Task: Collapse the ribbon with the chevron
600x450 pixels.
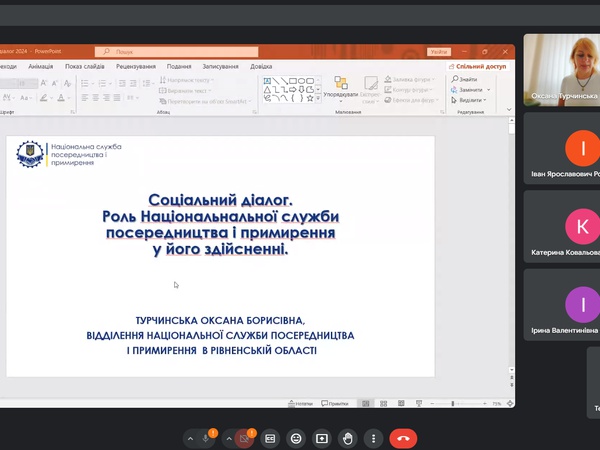Action: pos(509,109)
